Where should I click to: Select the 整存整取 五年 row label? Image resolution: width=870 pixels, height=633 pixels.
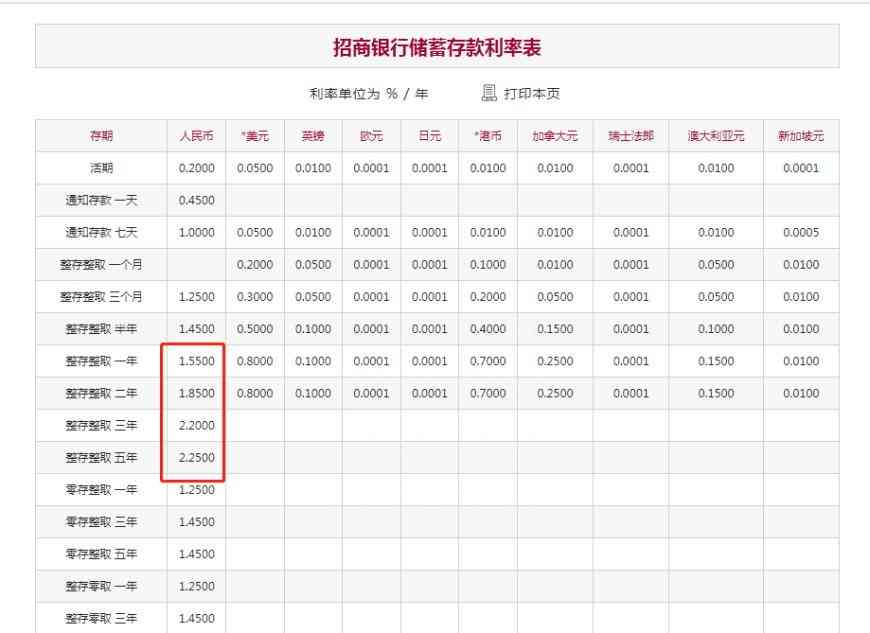[102, 458]
